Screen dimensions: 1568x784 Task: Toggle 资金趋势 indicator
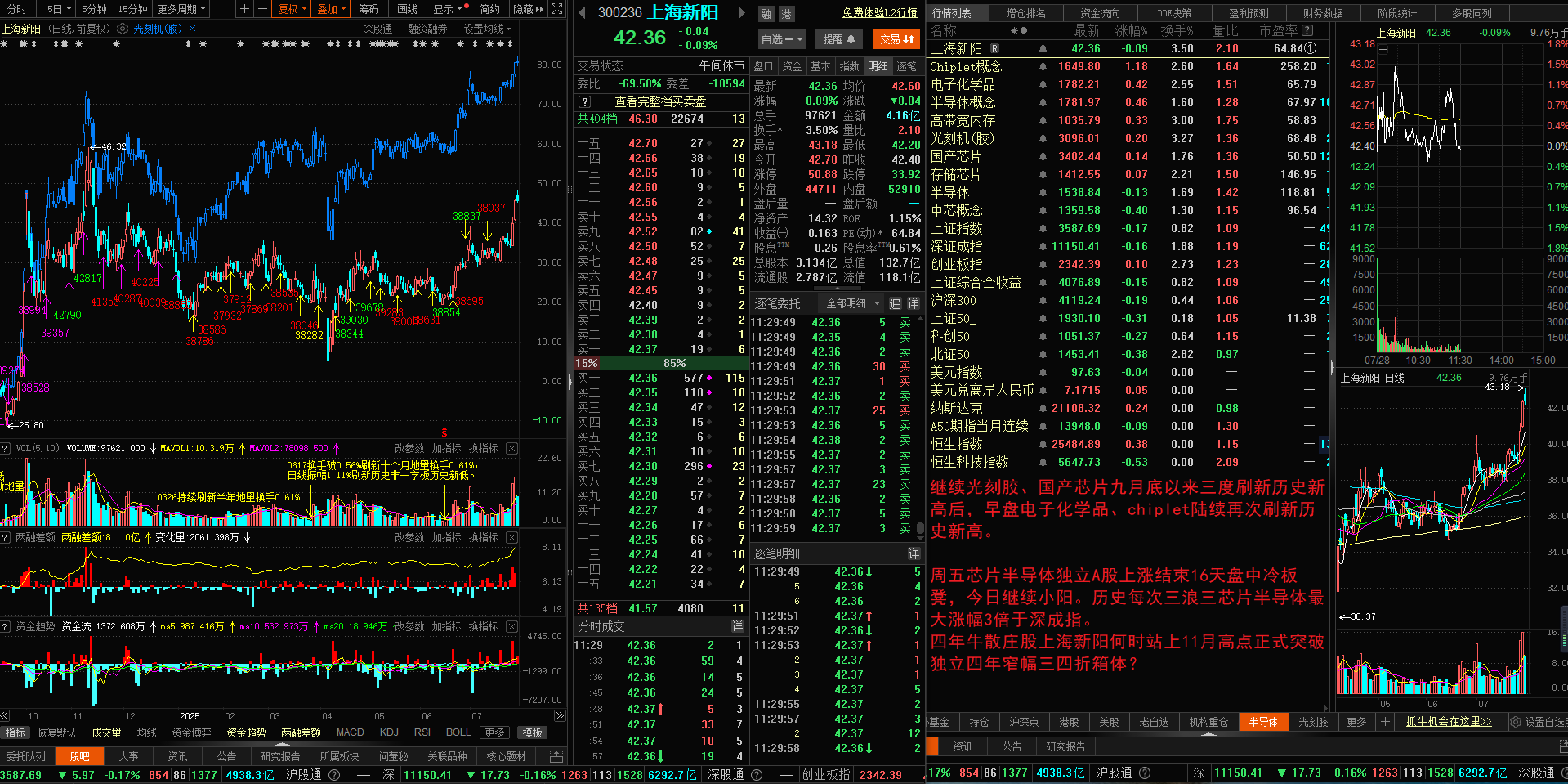(246, 732)
